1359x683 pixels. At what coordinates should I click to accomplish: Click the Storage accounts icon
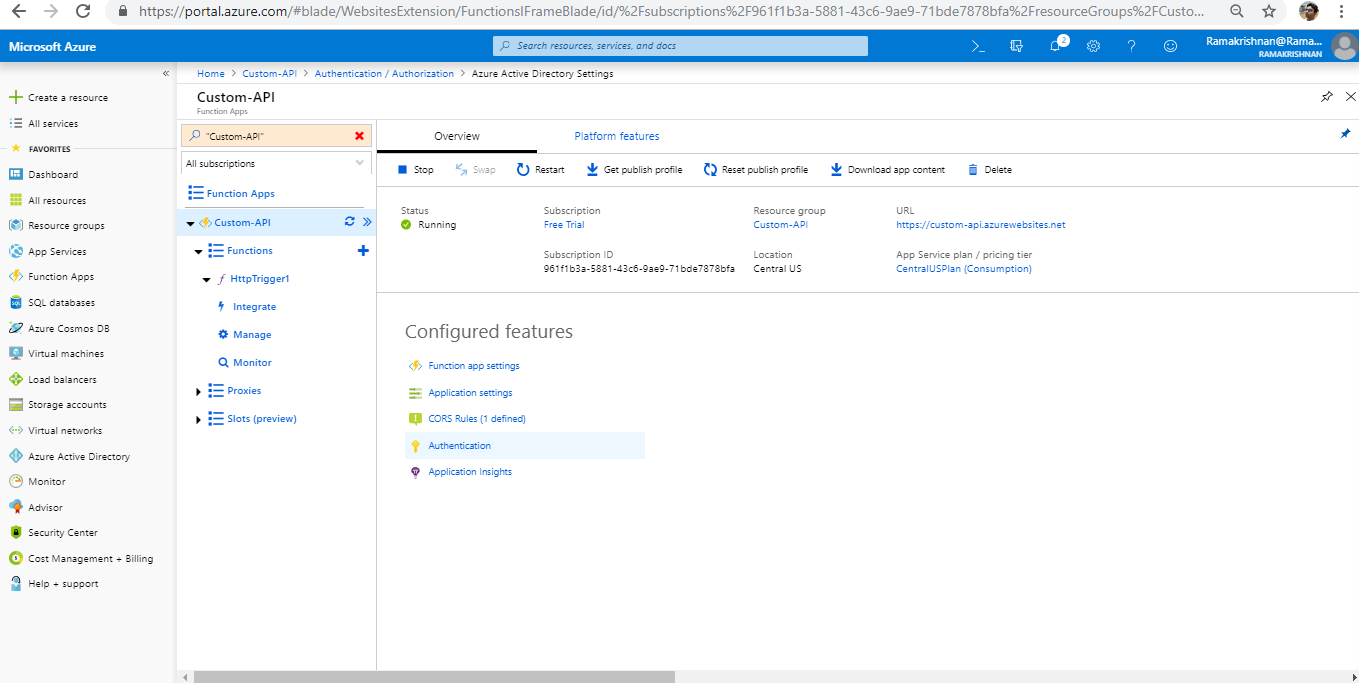point(16,404)
